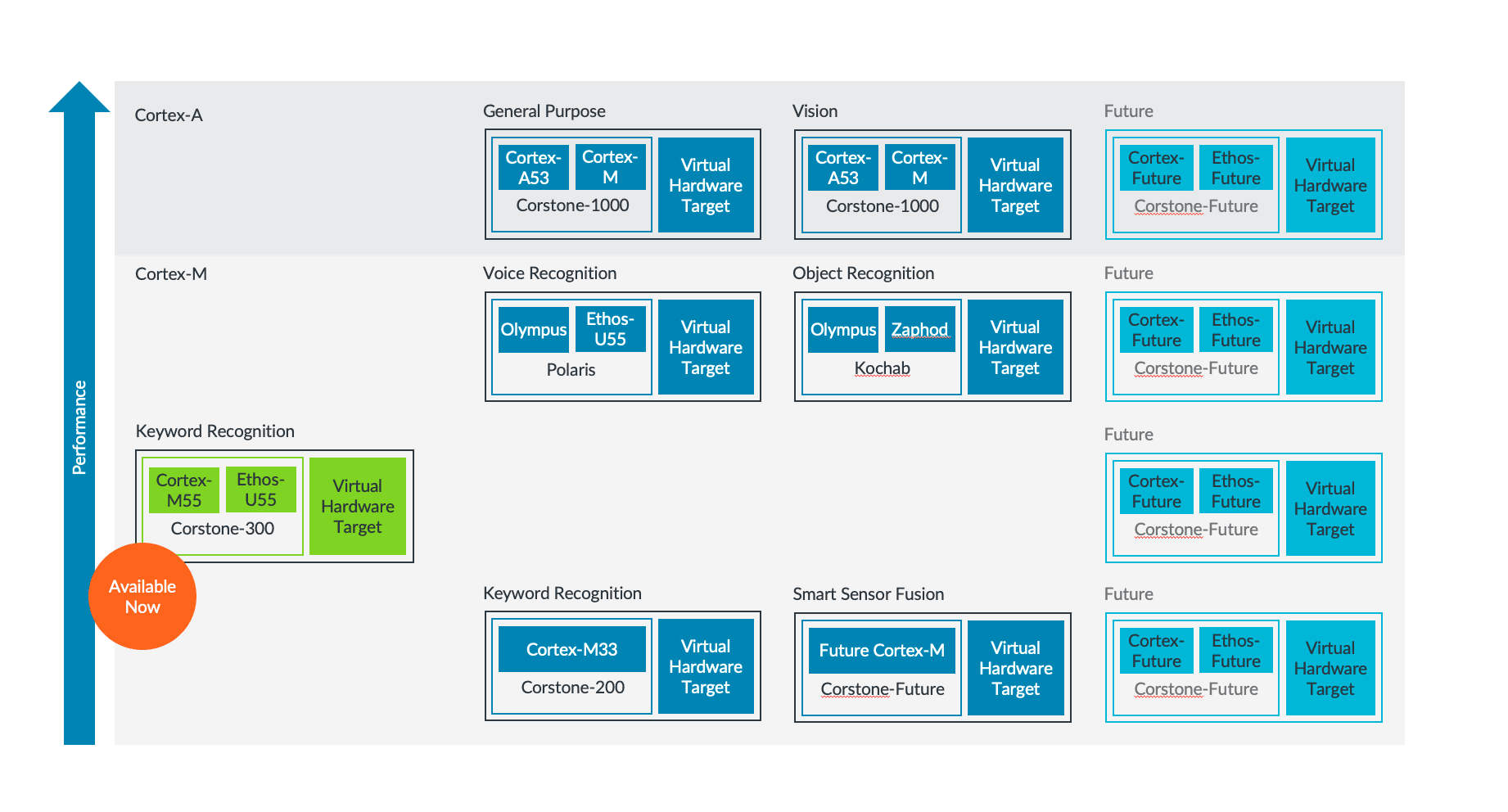Image resolution: width=1508 pixels, height=812 pixels.
Task: Click Virtual Hardware Target in Vision group
Action: coord(1015,185)
